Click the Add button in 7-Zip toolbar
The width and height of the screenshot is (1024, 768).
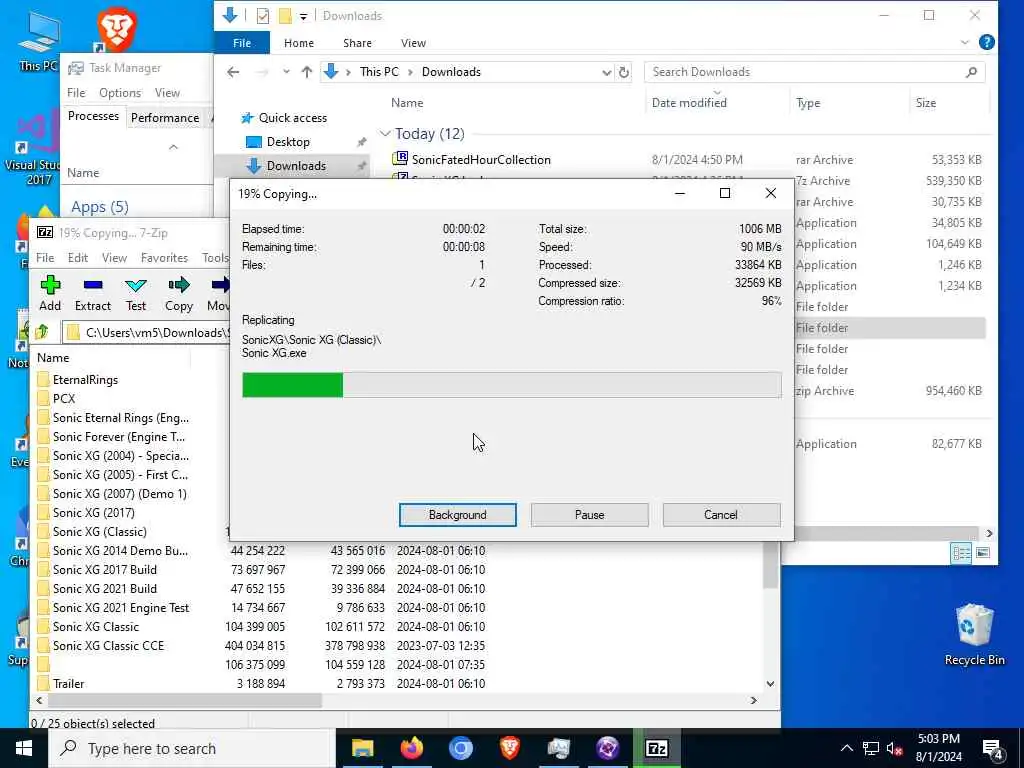coord(50,293)
